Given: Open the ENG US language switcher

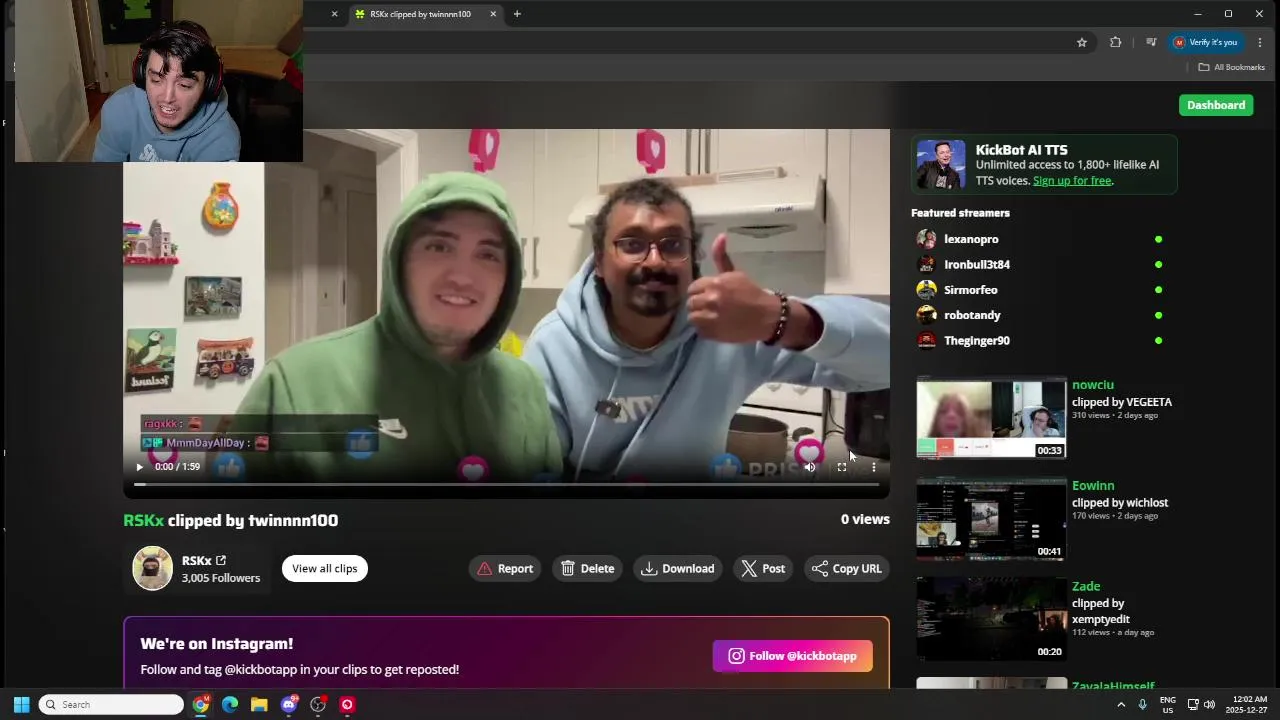Looking at the screenshot, I should coord(1168,705).
